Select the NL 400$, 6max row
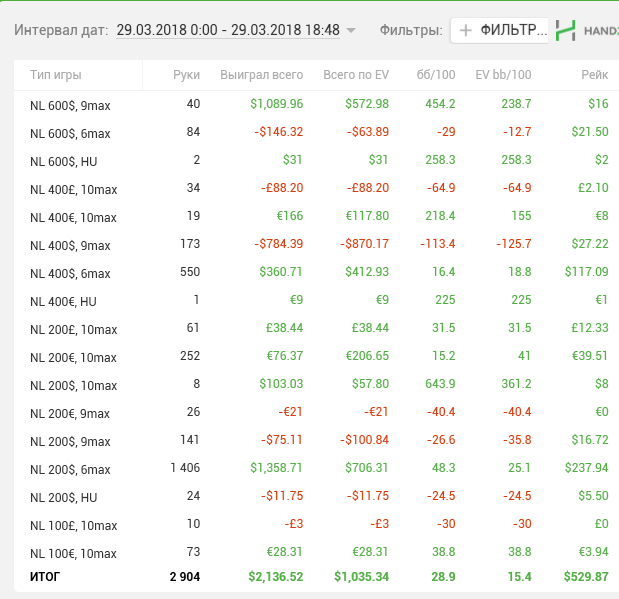 (70, 273)
